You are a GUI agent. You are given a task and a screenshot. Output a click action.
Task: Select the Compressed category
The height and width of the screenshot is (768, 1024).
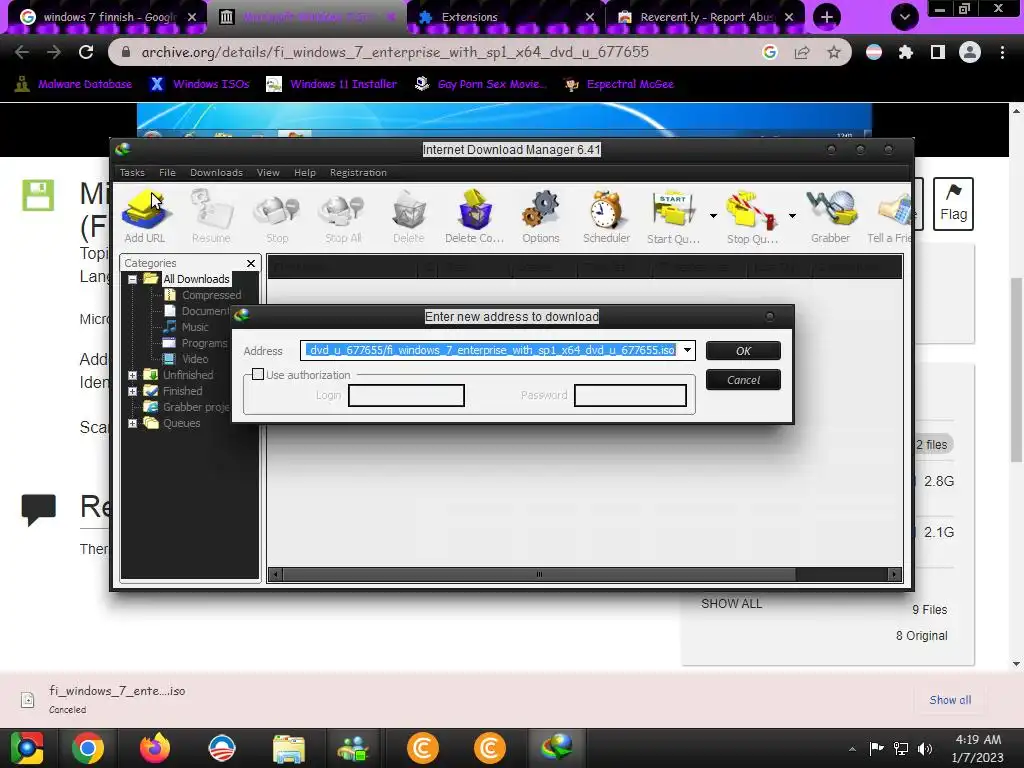211,295
